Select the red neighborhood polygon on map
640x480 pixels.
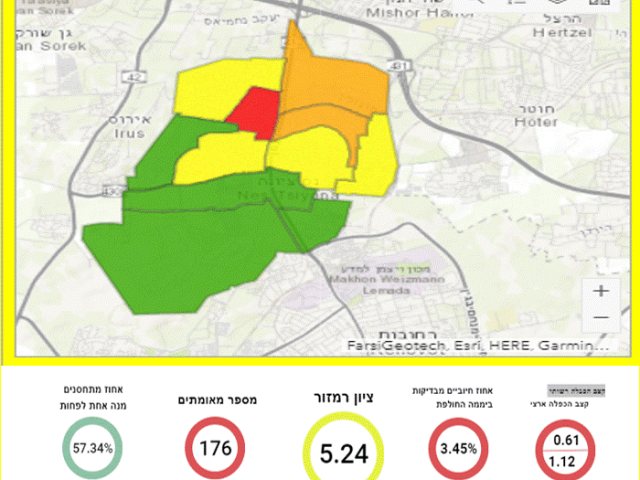pyautogui.click(x=256, y=112)
